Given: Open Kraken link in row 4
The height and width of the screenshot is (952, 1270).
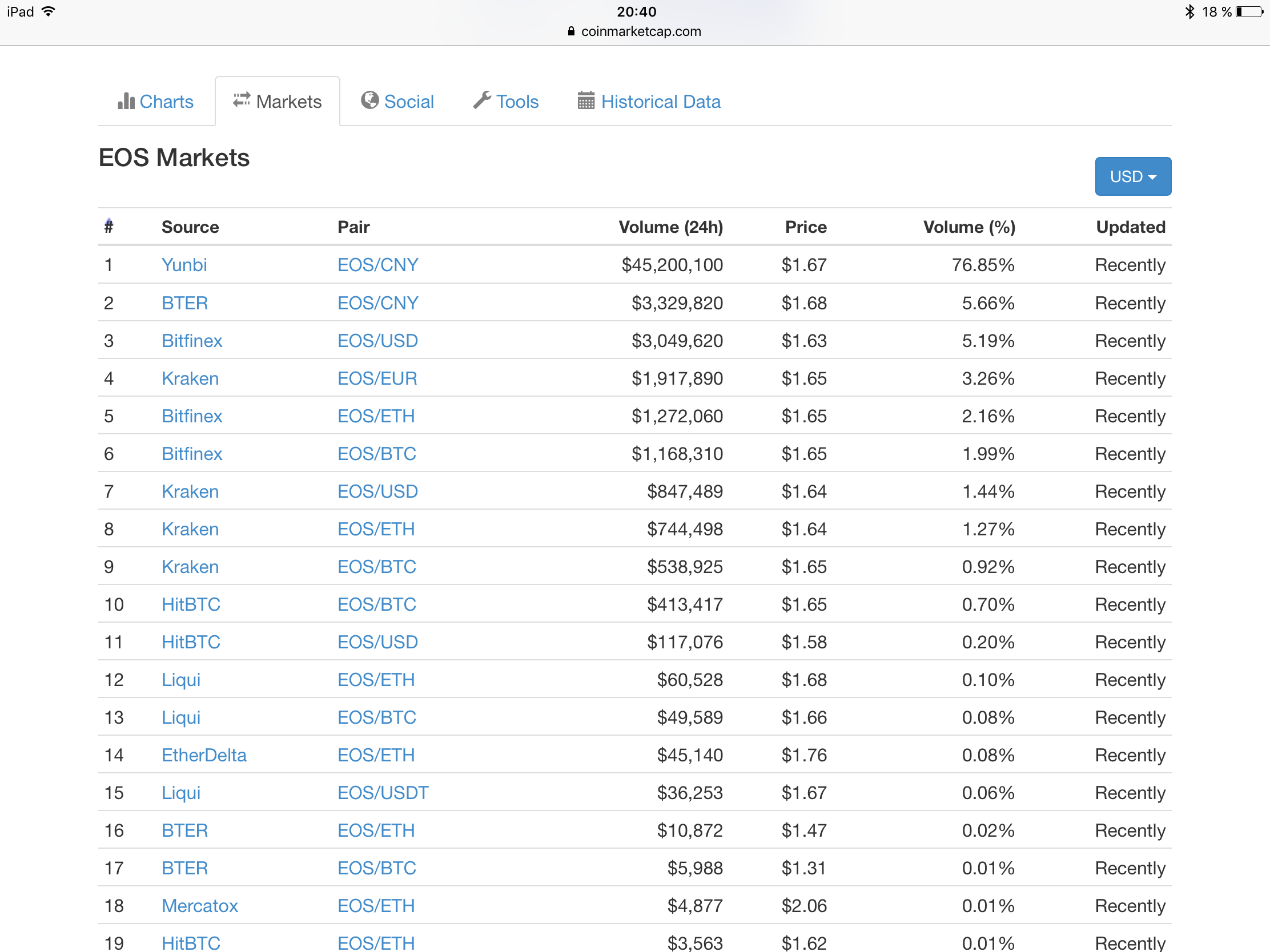Looking at the screenshot, I should tap(190, 379).
